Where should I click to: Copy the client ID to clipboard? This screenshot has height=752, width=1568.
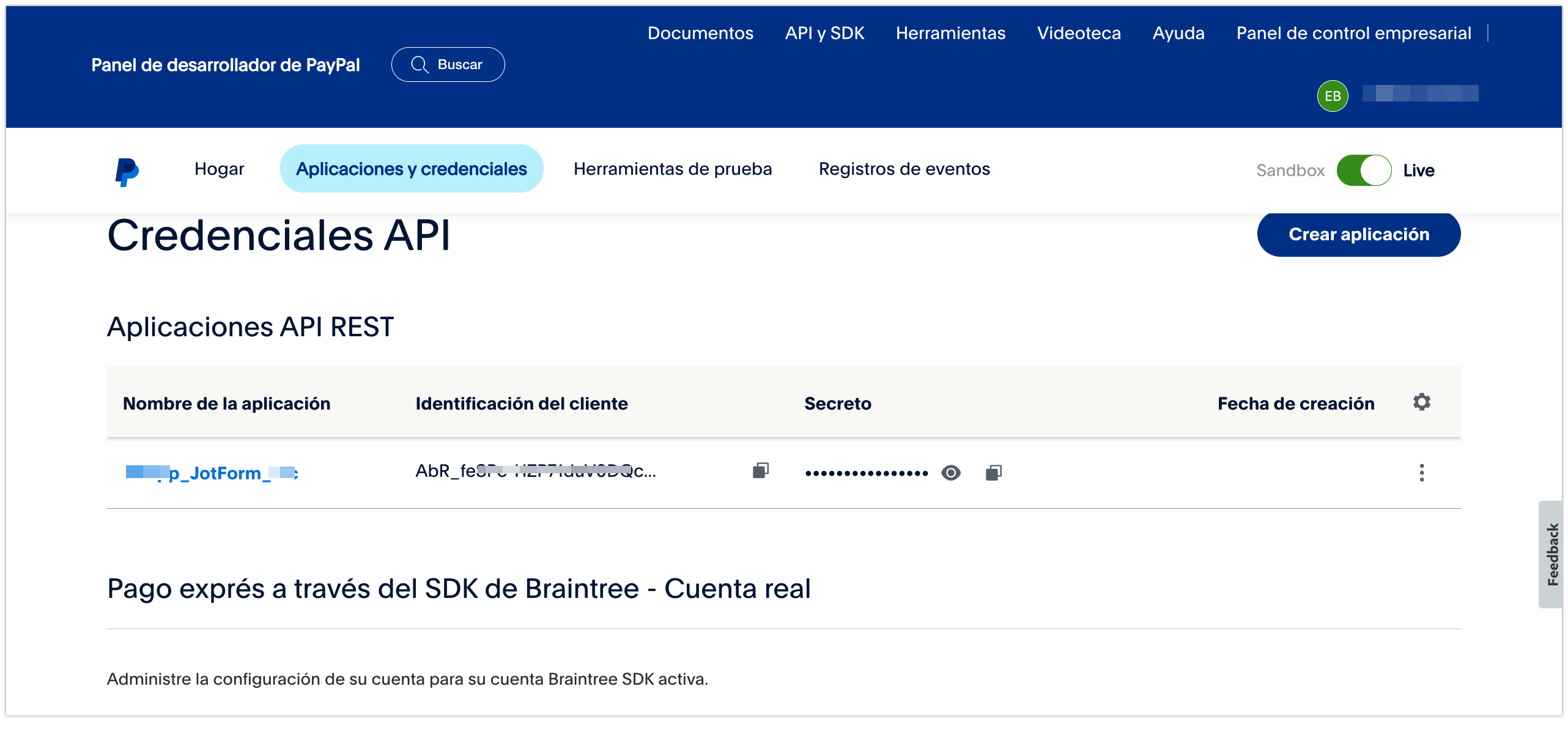tap(761, 471)
